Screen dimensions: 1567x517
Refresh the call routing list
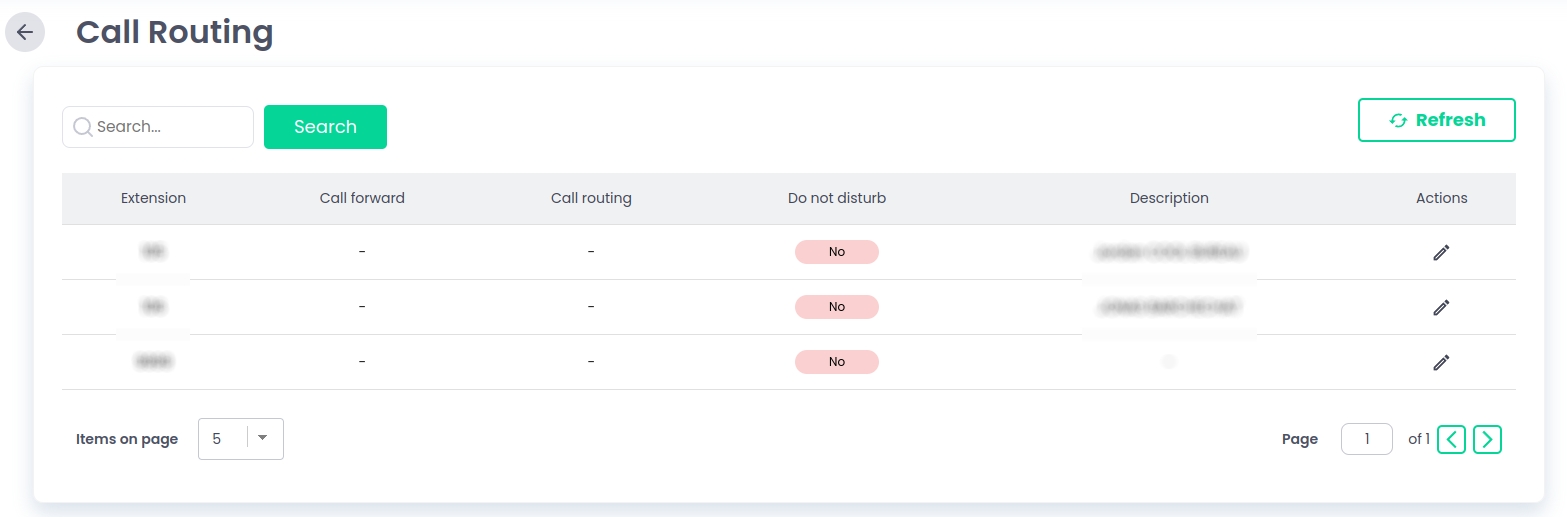click(x=1436, y=120)
